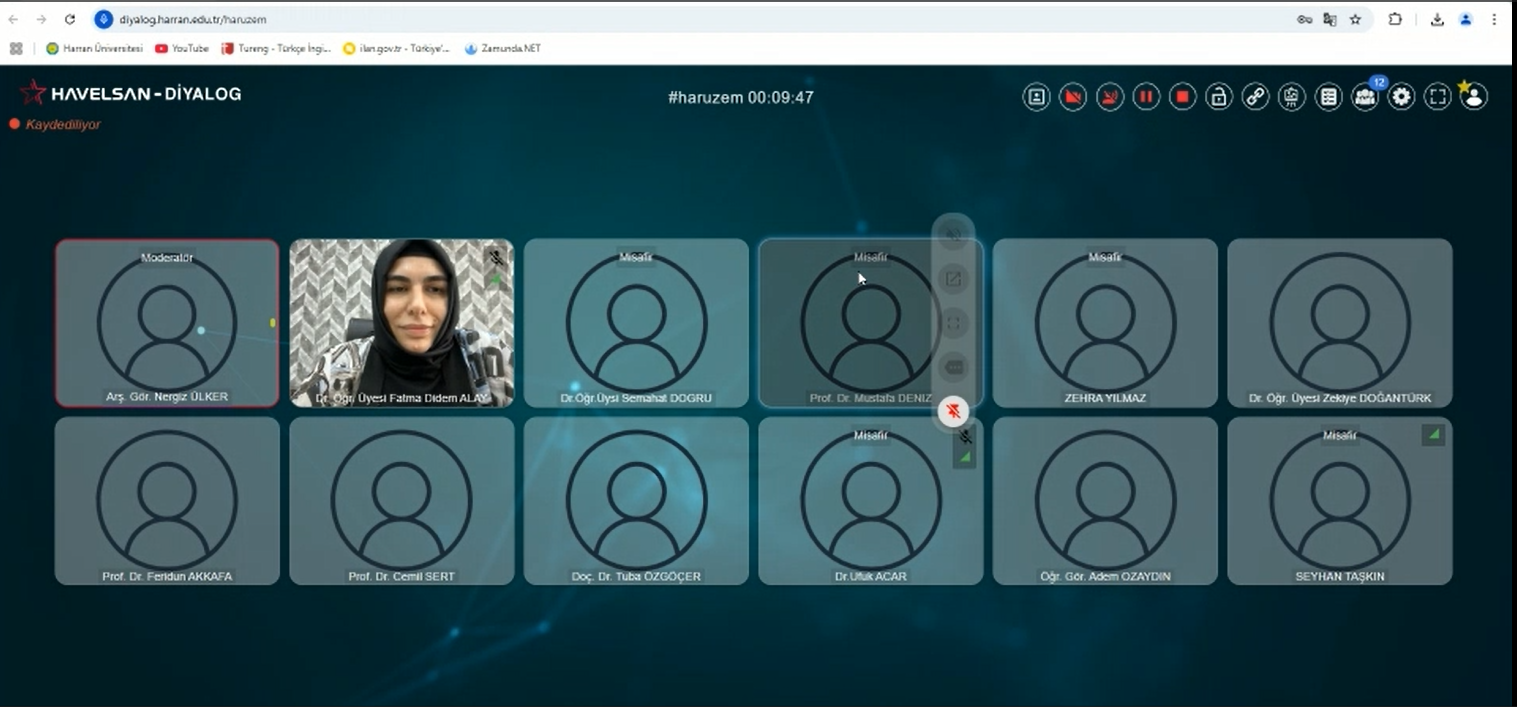Open the presentation board icon
This screenshot has height=707, width=1517.
pos(1292,97)
